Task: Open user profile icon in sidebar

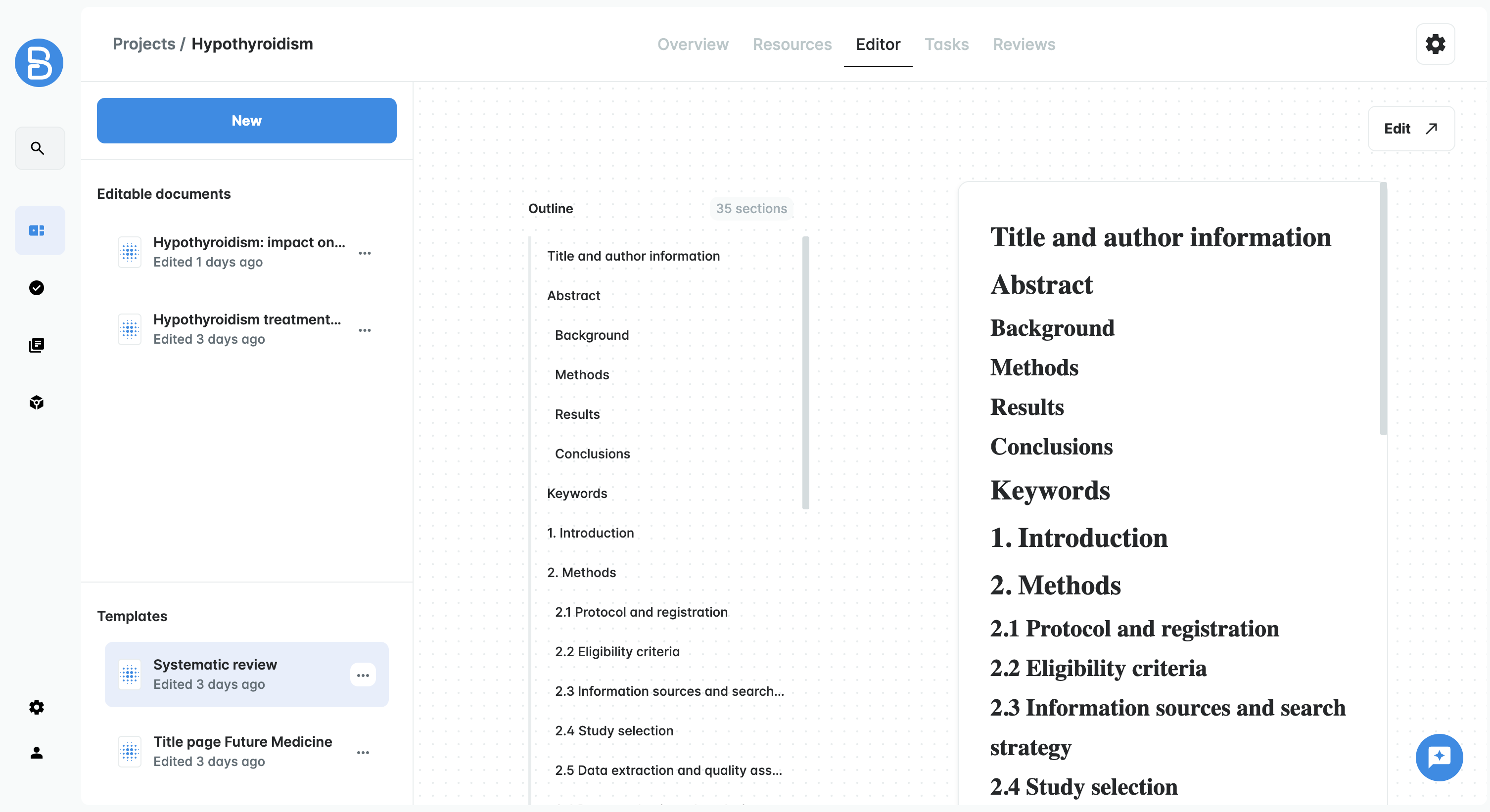Action: point(37,753)
